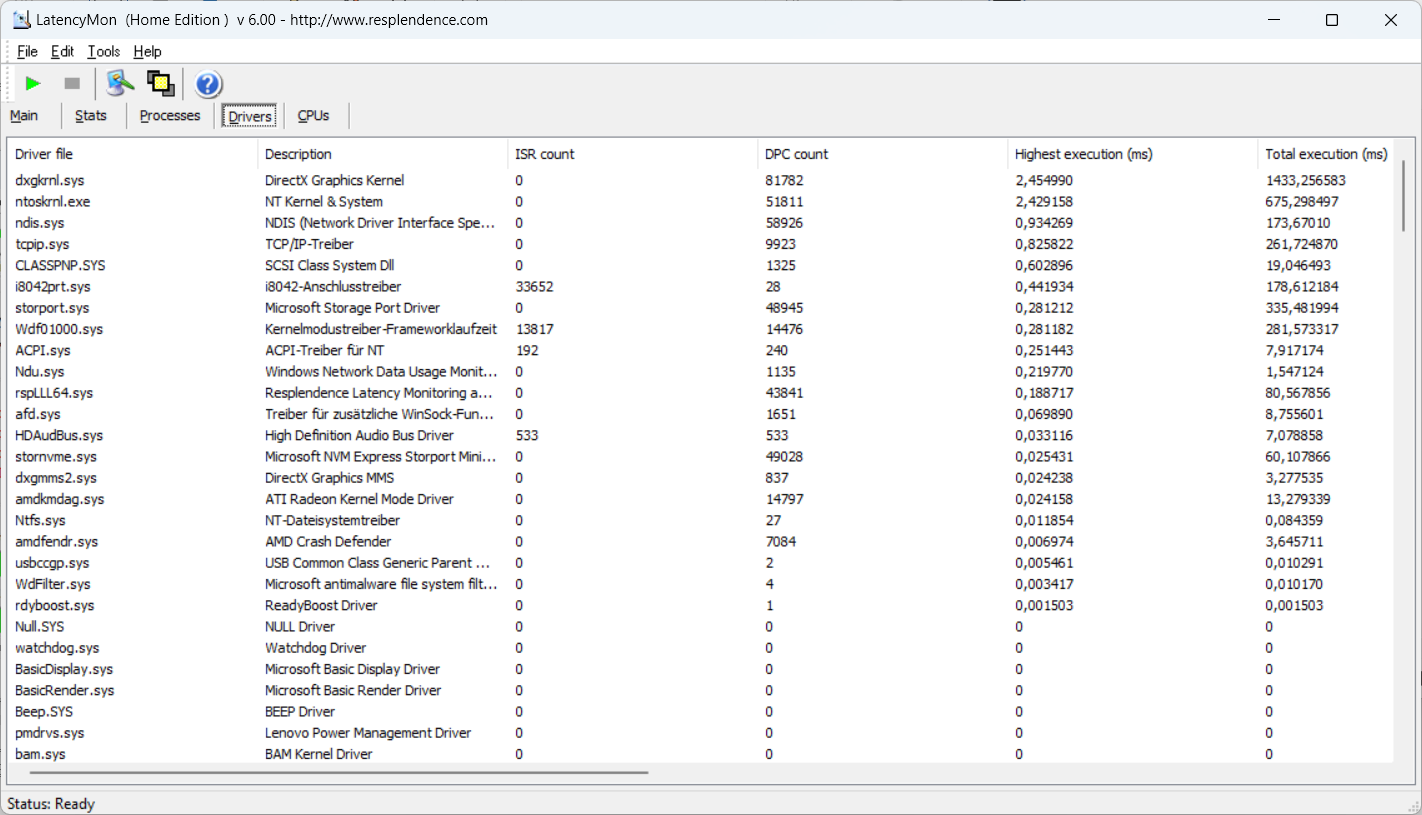Click the LatencyMon app icon in title bar
This screenshot has width=1422, height=815.
pyautogui.click(x=20, y=20)
